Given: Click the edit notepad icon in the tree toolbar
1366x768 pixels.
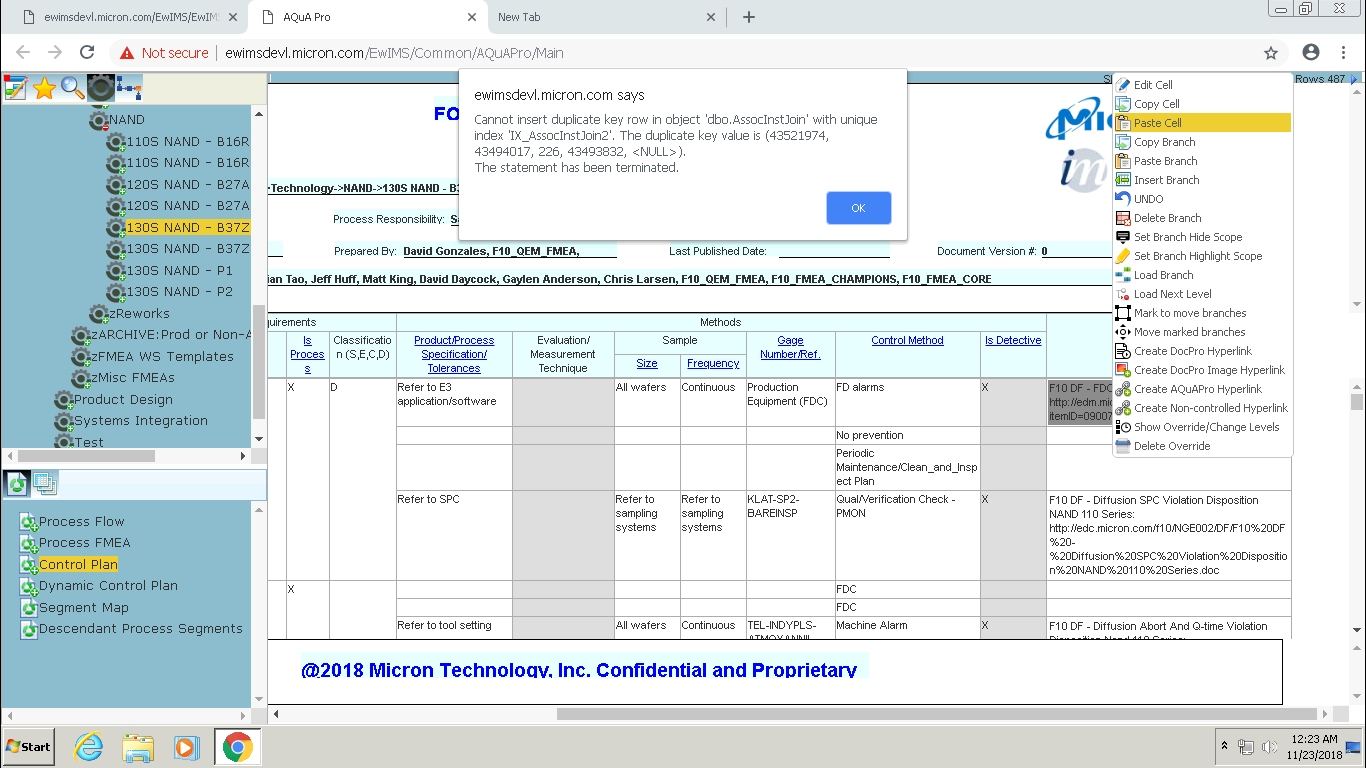Looking at the screenshot, I should (15, 88).
